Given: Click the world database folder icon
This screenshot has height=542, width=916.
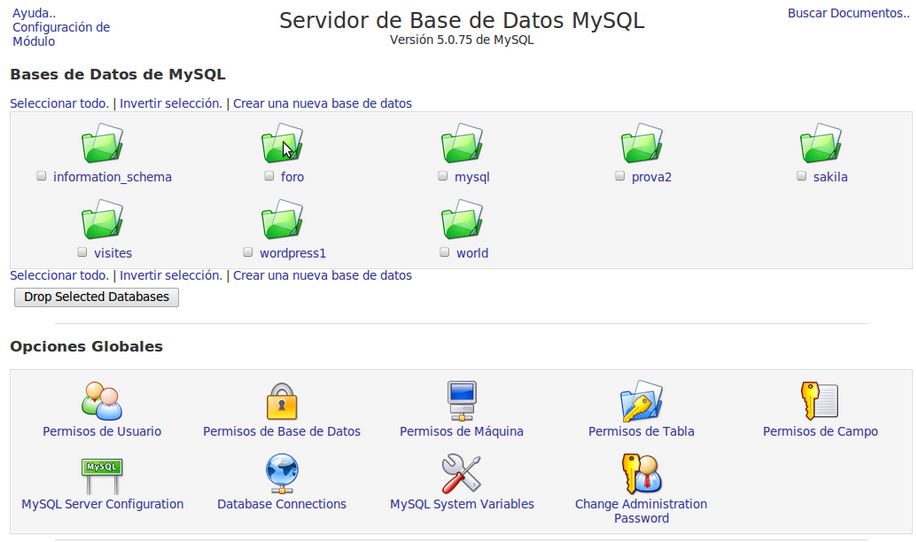Looking at the screenshot, I should coord(461,221).
